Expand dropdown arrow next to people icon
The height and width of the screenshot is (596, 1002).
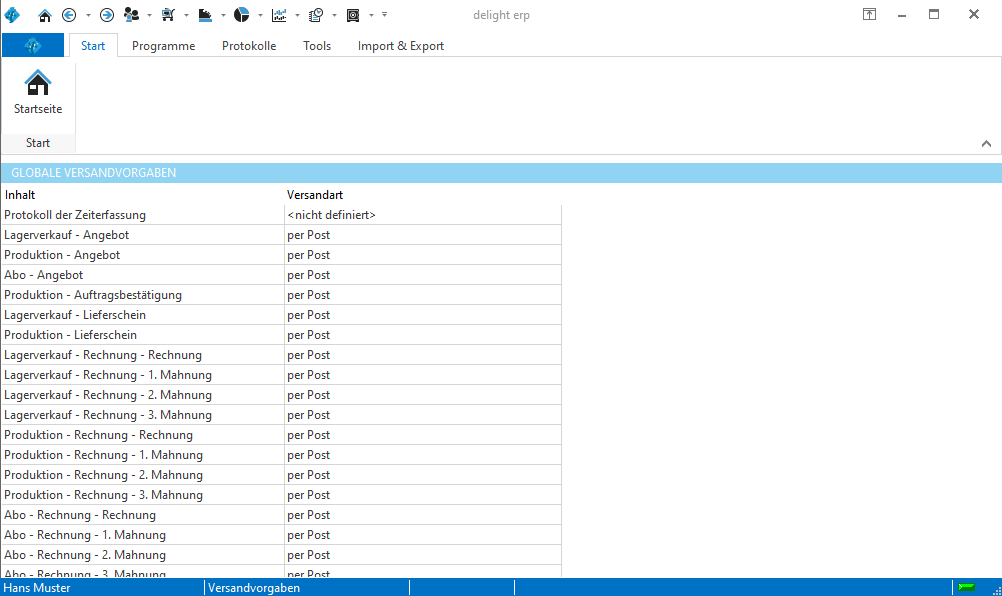[150, 15]
